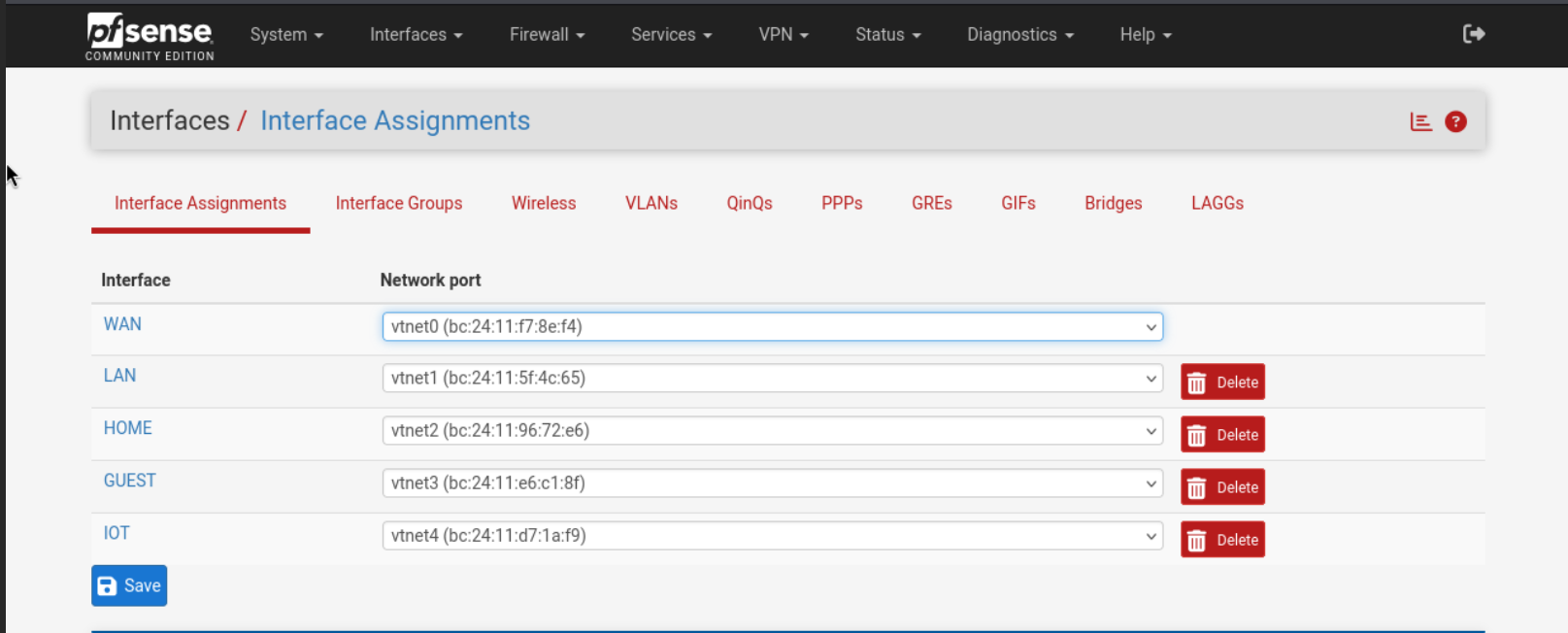Open the LAN interface link
The height and width of the screenshot is (633, 1568).
point(119,376)
